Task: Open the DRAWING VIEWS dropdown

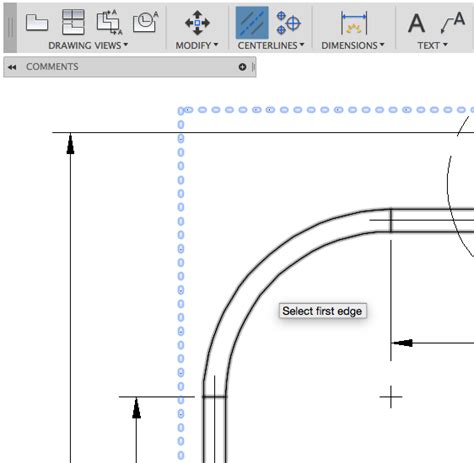Action: (88, 45)
